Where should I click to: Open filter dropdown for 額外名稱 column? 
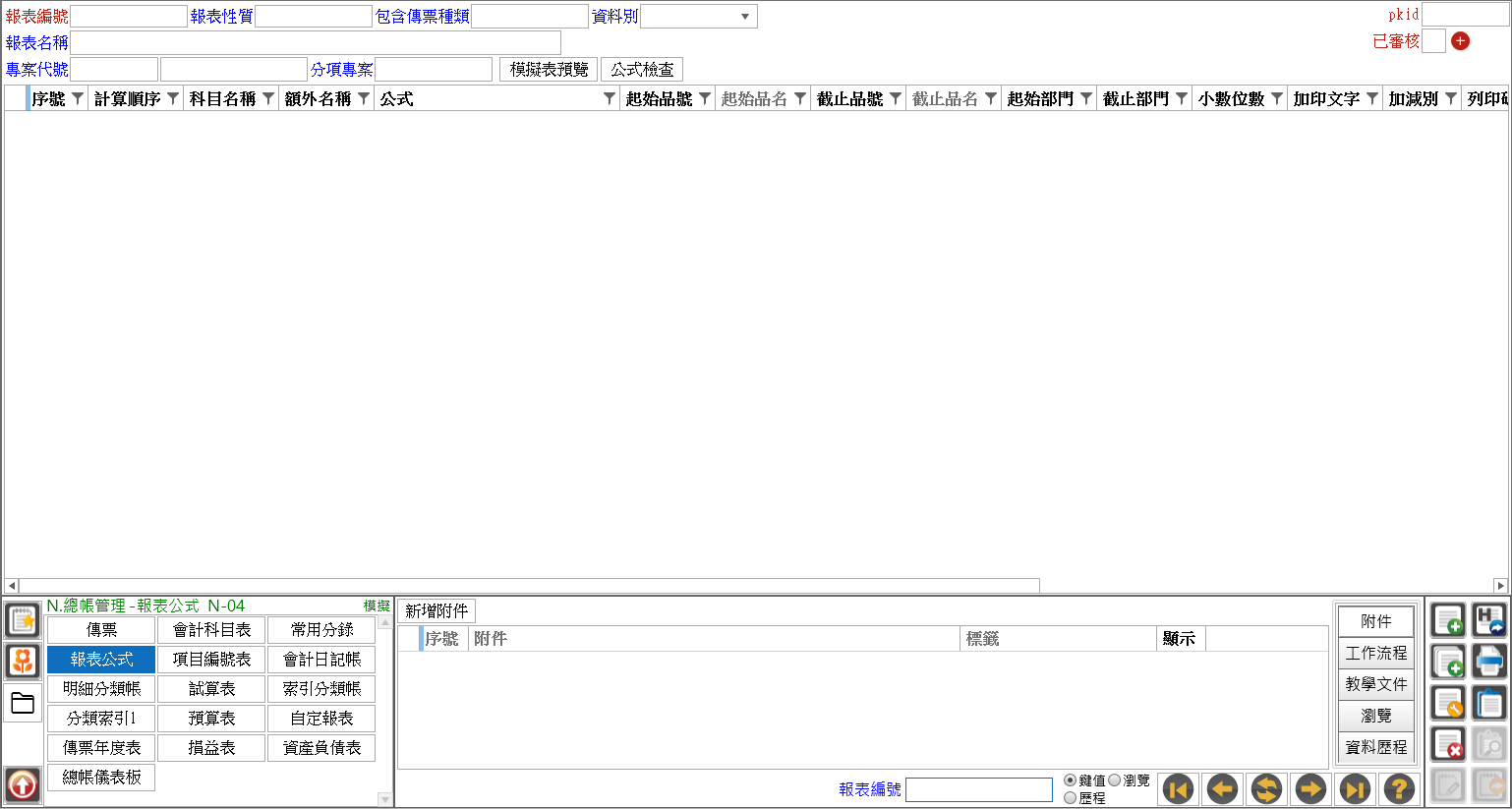(364, 98)
